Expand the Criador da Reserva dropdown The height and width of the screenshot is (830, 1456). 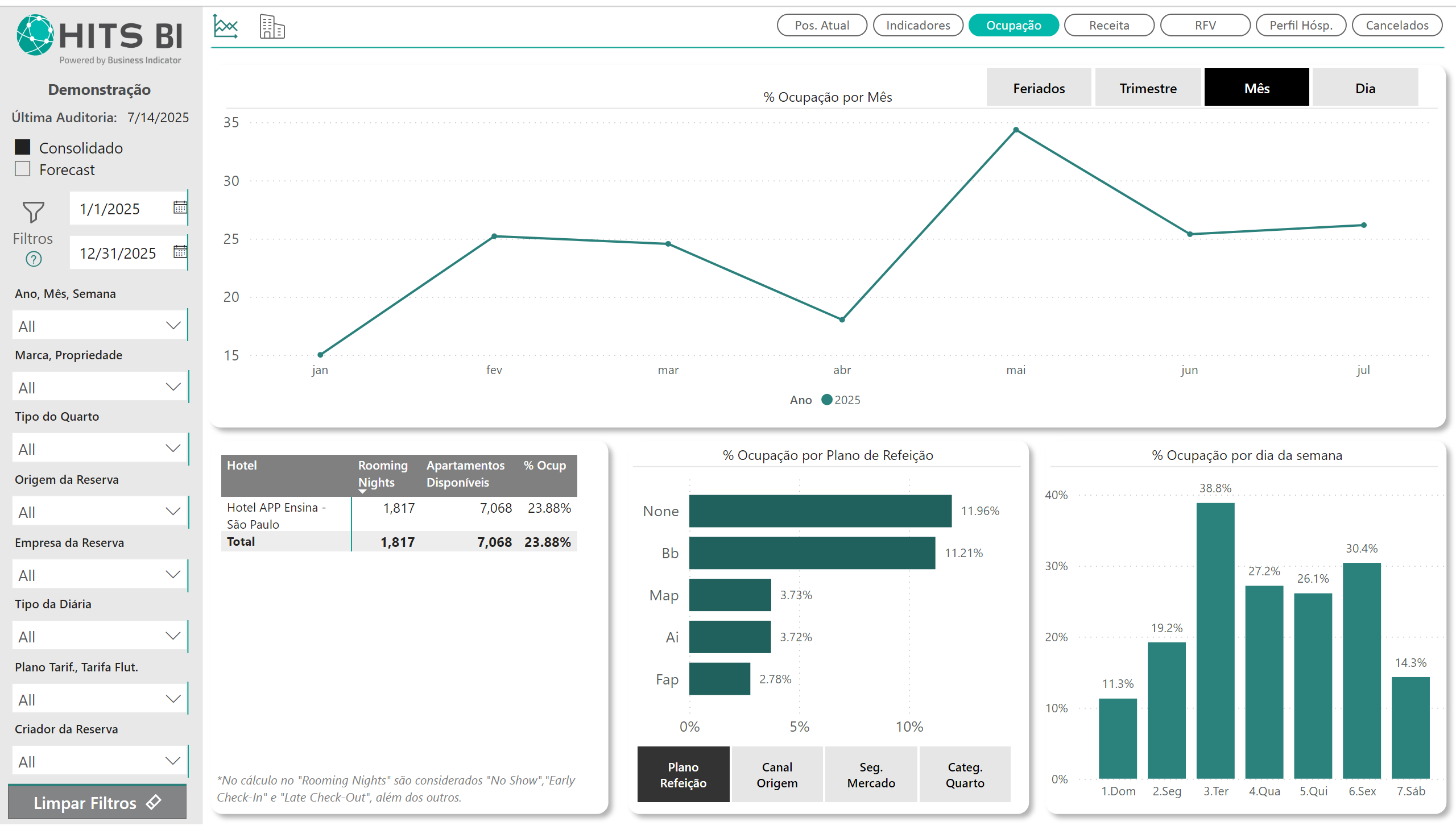(173, 761)
